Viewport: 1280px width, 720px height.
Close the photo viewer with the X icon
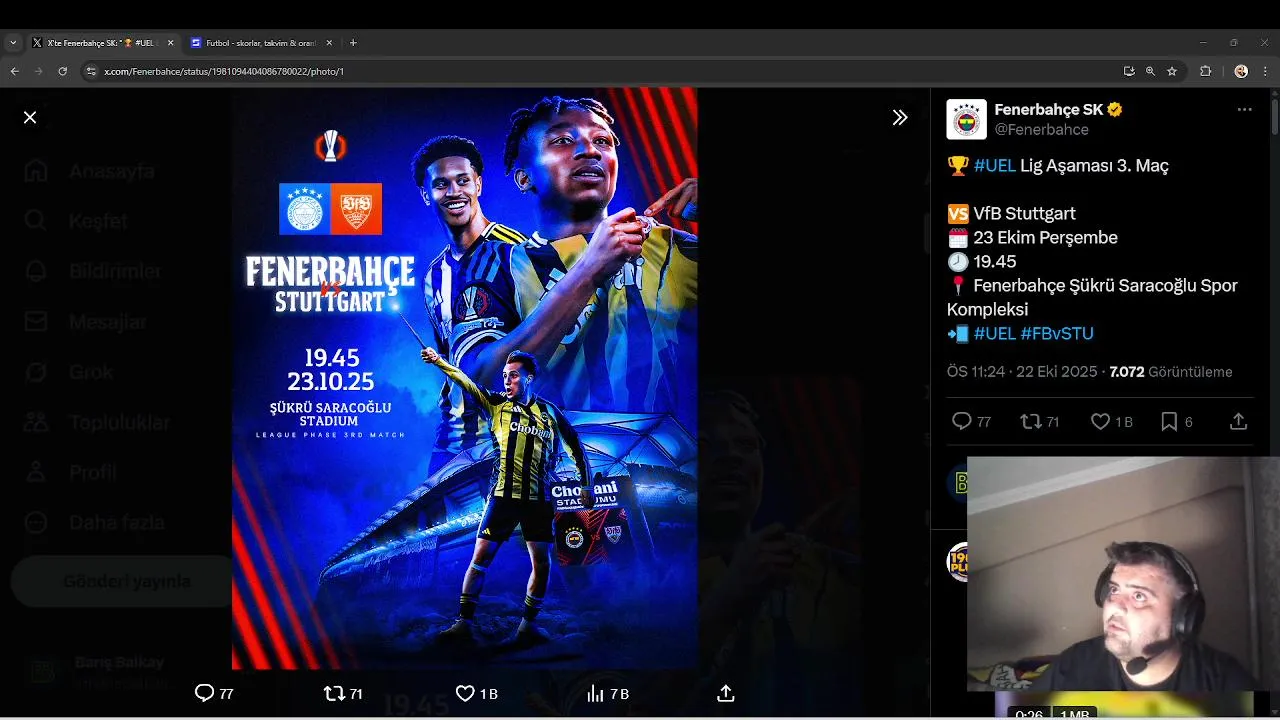click(x=30, y=117)
